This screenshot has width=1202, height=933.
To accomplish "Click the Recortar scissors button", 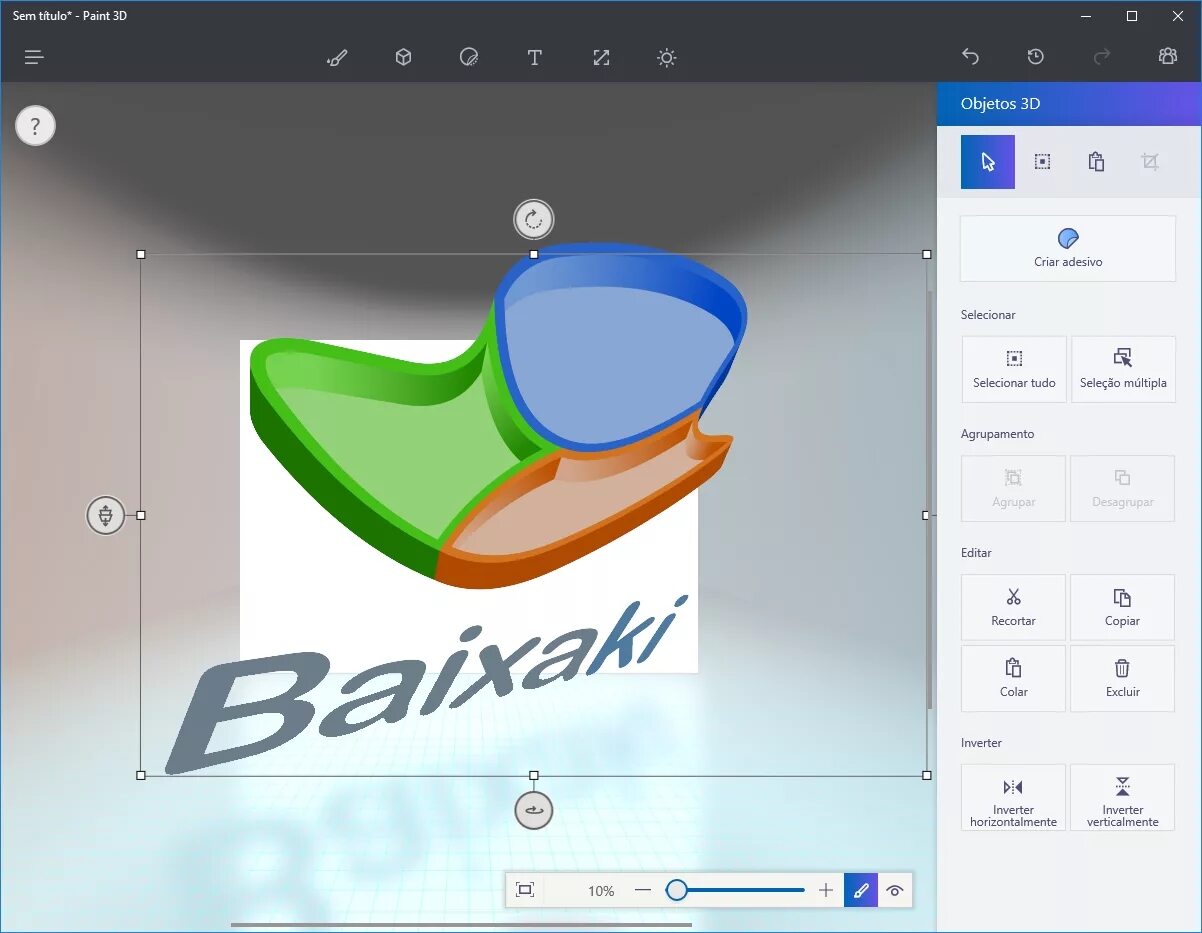I will 1014,607.
